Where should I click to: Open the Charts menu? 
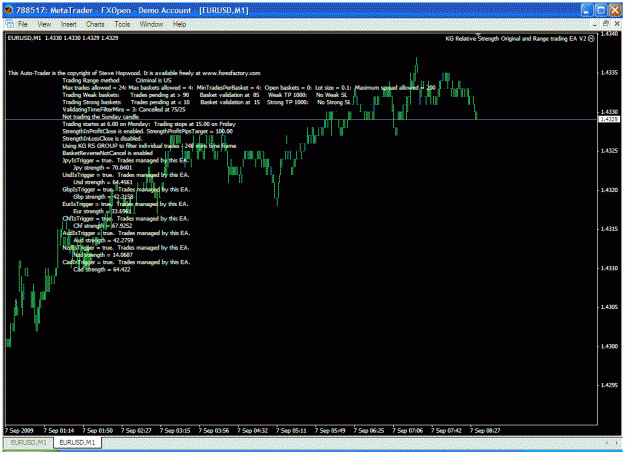click(x=95, y=24)
